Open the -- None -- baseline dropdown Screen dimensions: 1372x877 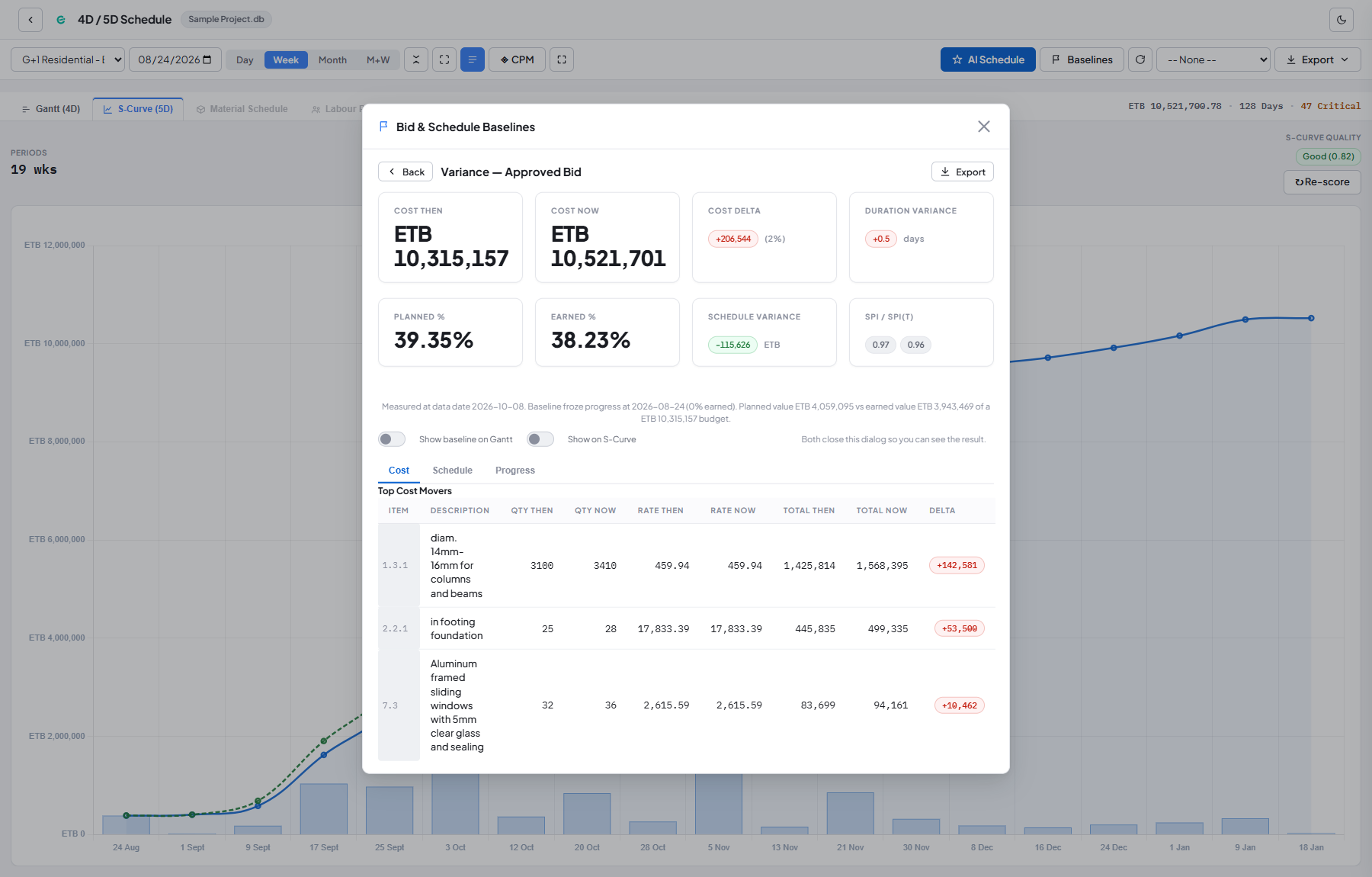click(1213, 59)
